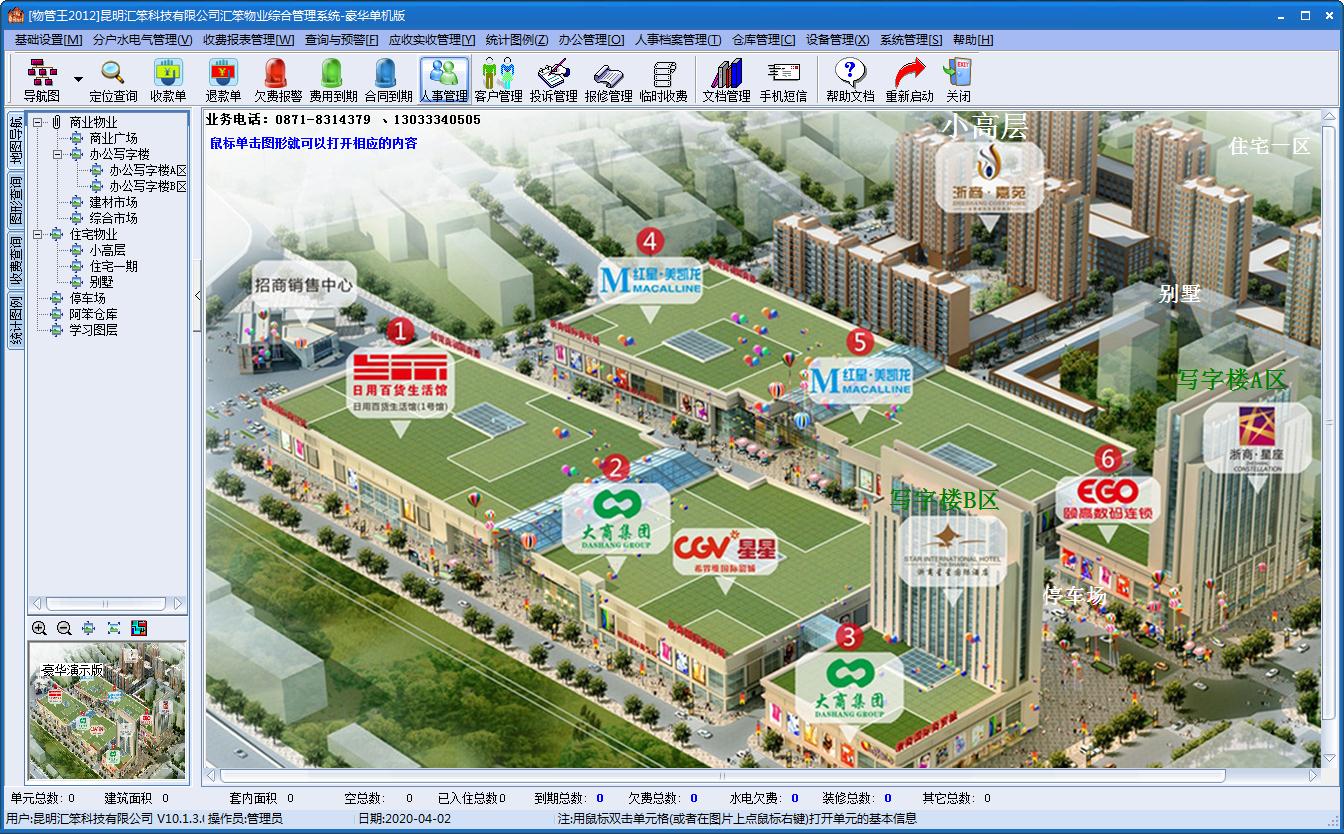Collapse the 住宅物业 tree node
This screenshot has height=834, width=1344.
38,234
